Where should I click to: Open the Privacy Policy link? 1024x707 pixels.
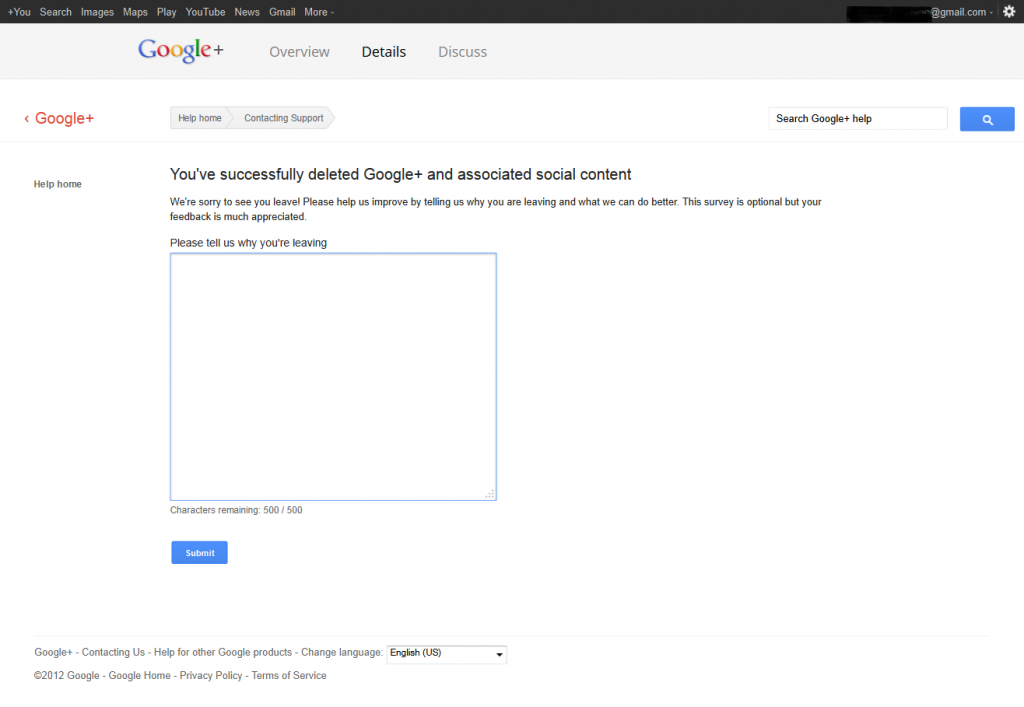pos(211,676)
